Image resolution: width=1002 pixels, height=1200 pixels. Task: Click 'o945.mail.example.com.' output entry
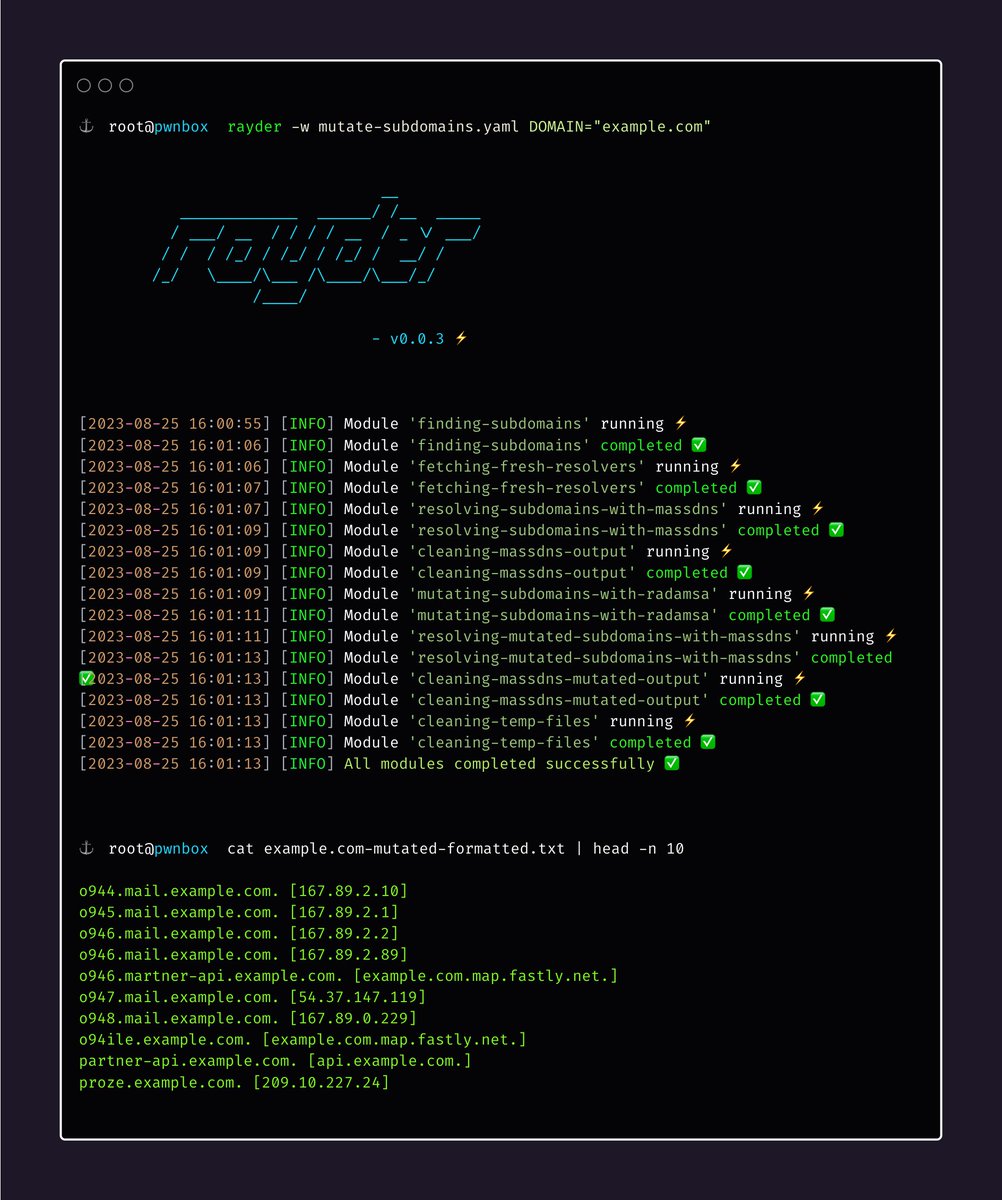coord(180,912)
